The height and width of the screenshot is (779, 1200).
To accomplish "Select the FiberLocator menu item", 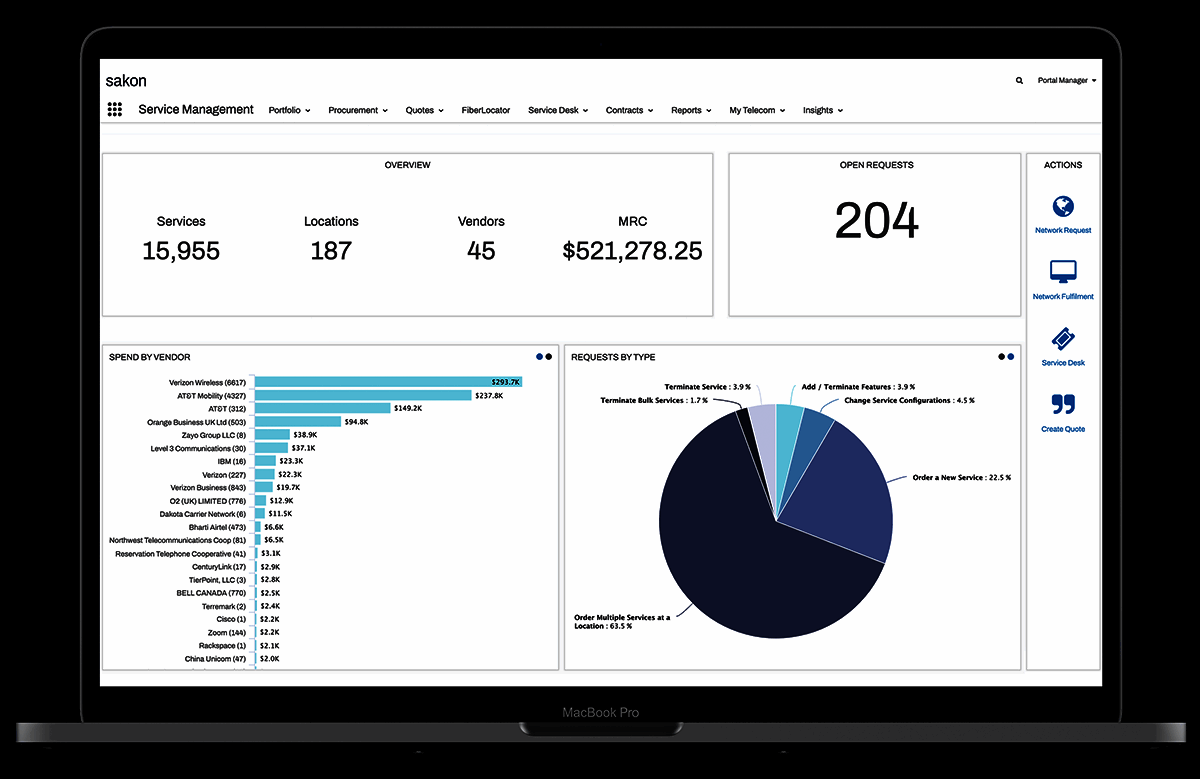I will (485, 110).
